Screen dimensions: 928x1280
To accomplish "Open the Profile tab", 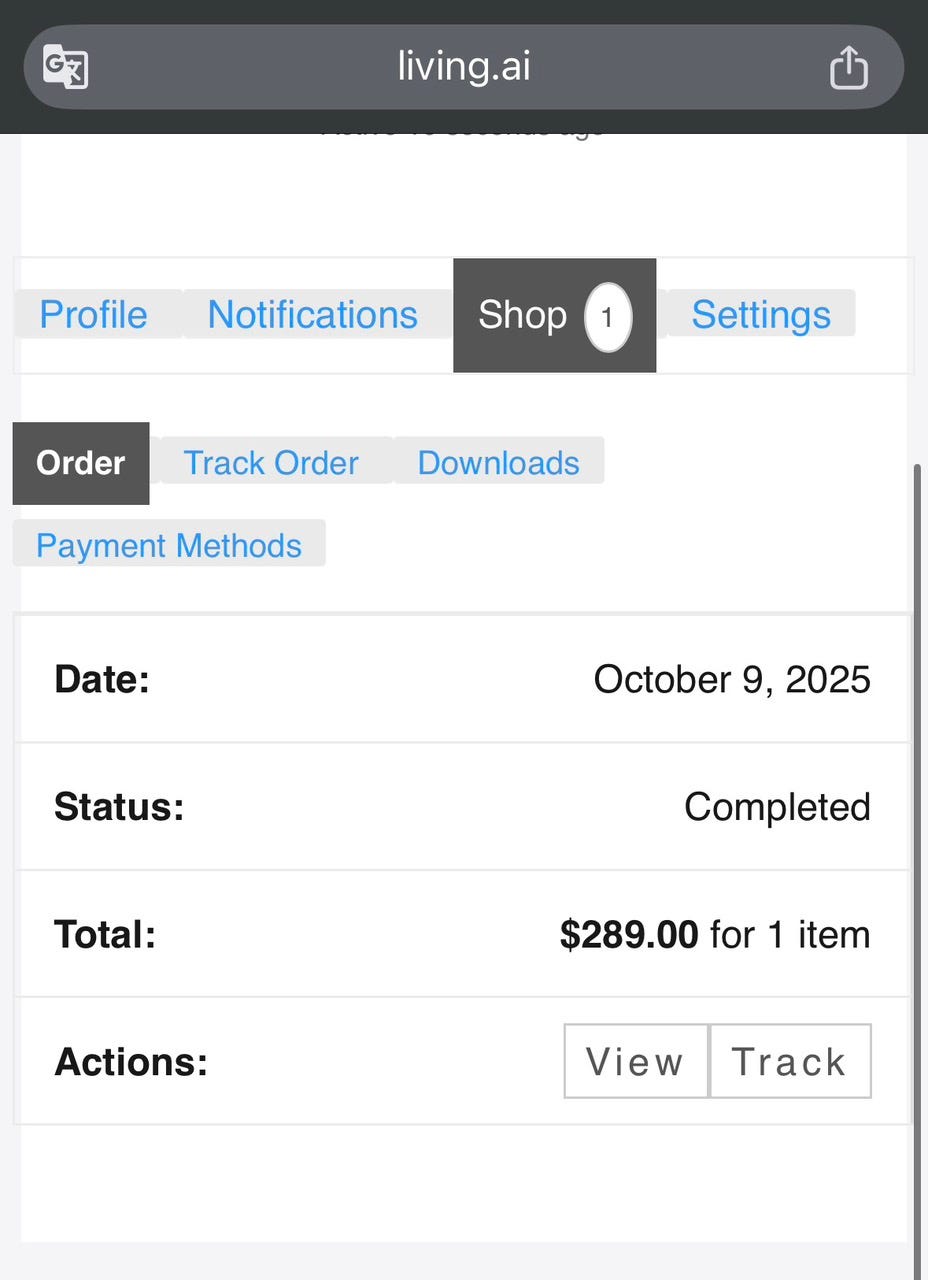I will 93,315.
